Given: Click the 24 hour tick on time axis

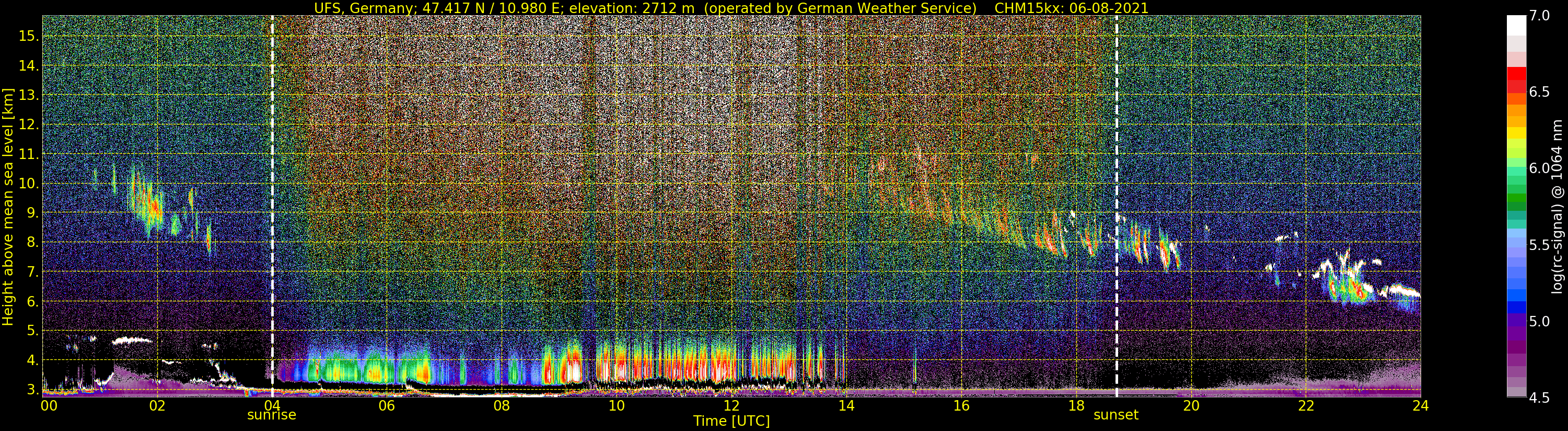Looking at the screenshot, I should 1420,406.
